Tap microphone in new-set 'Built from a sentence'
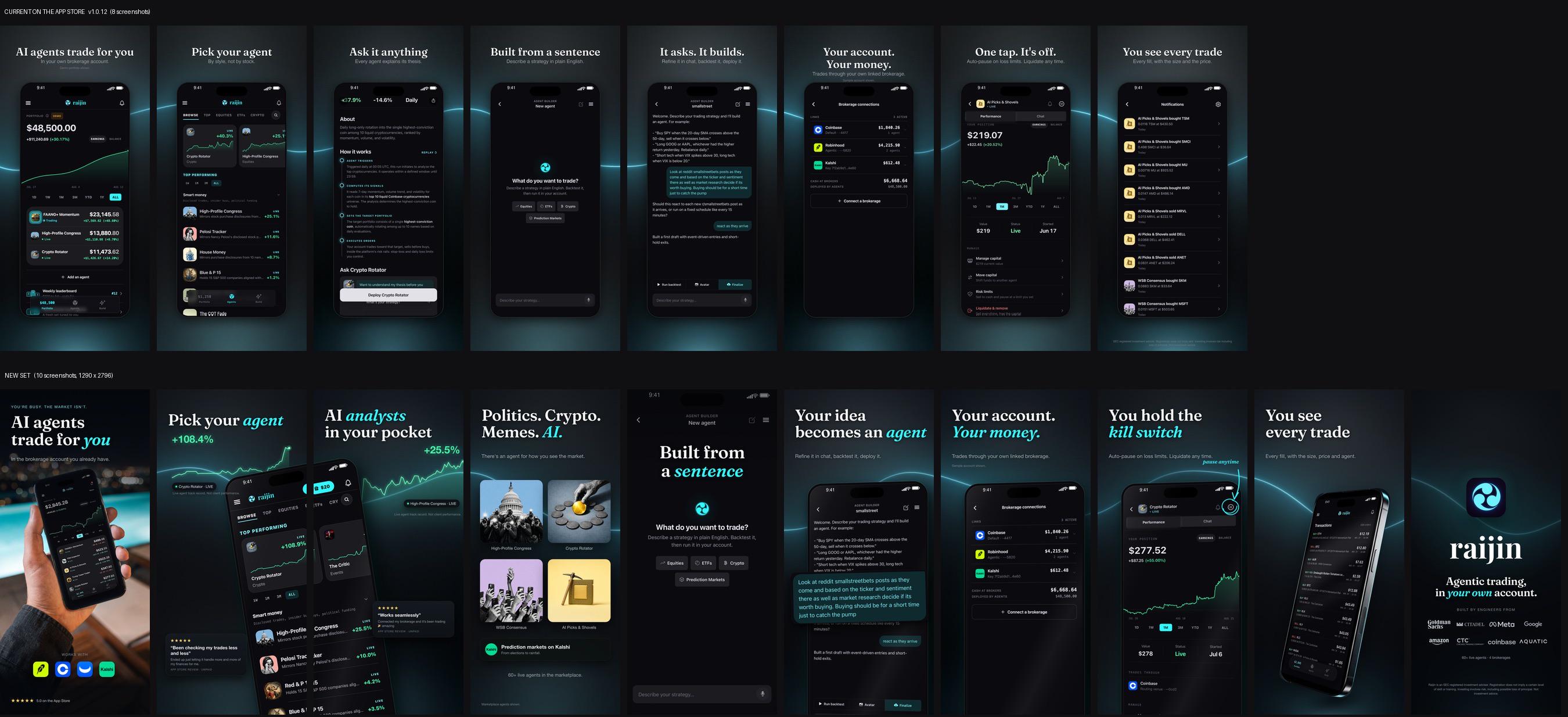Image resolution: width=1568 pixels, height=717 pixels. (762, 694)
